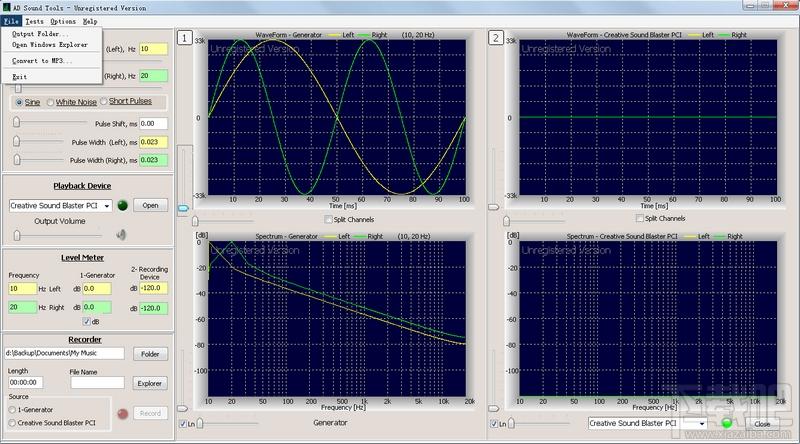This screenshot has height=444, width=800.
Task: Click the output volume speaker icon
Action: coord(121,235)
